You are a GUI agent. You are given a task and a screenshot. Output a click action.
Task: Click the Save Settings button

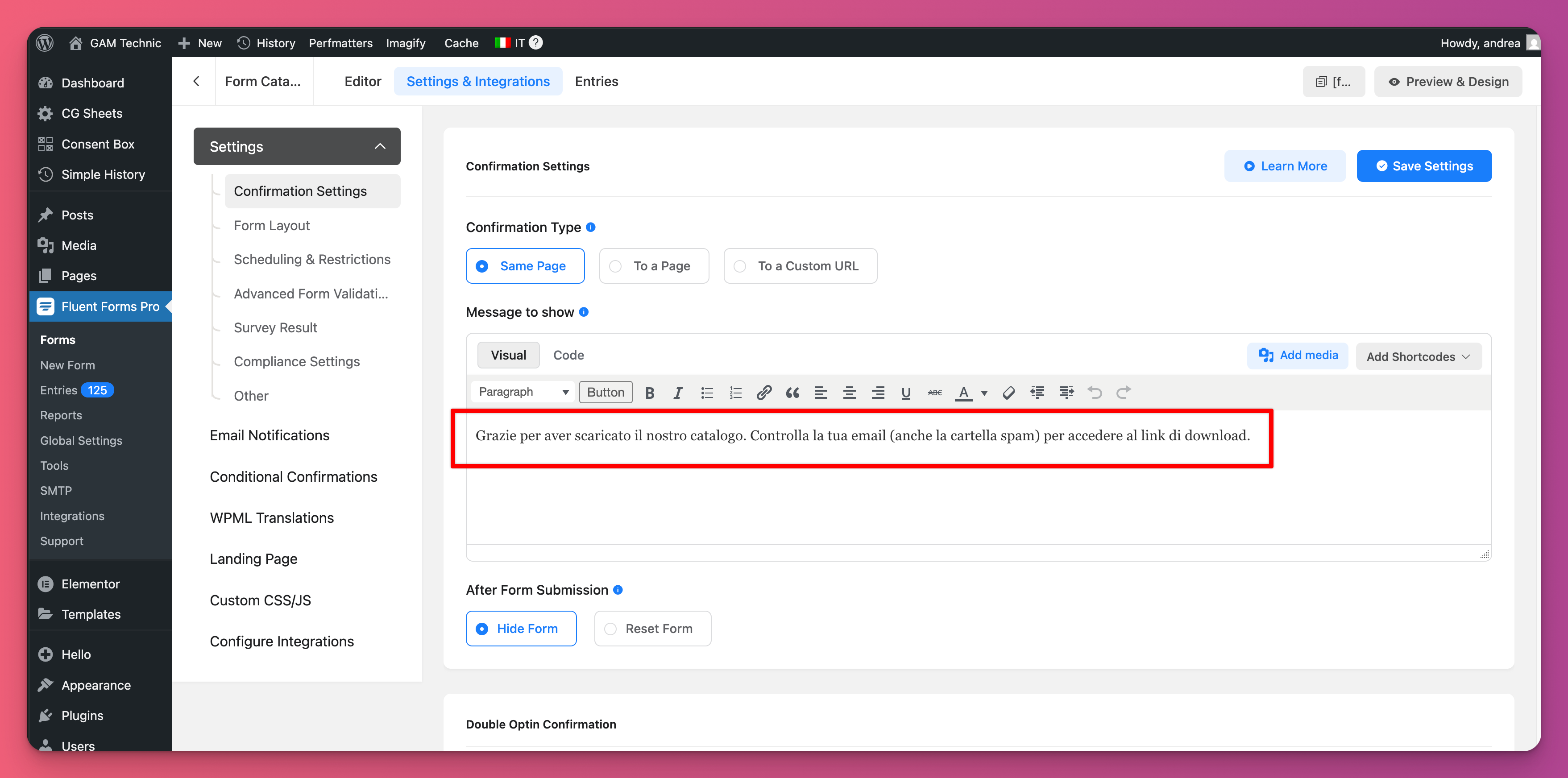[1424, 166]
